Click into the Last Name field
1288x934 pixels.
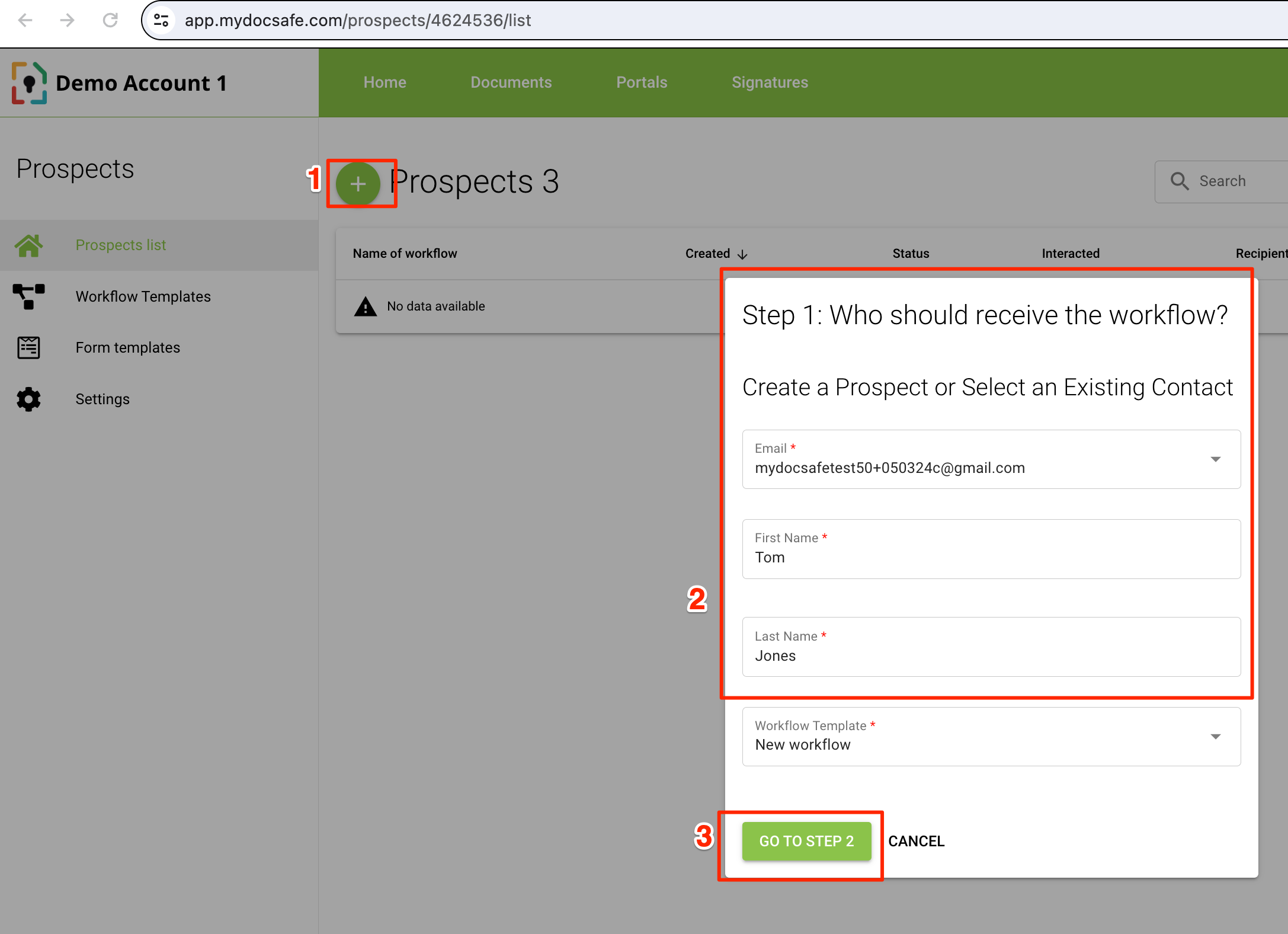pos(991,655)
